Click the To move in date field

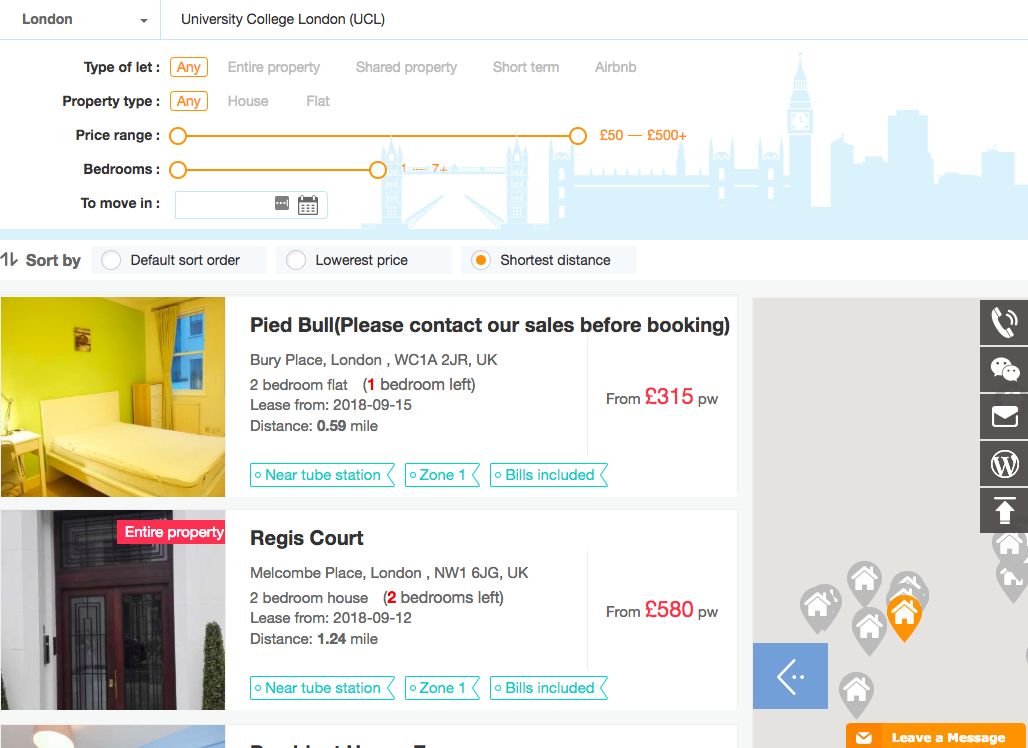tap(251, 205)
